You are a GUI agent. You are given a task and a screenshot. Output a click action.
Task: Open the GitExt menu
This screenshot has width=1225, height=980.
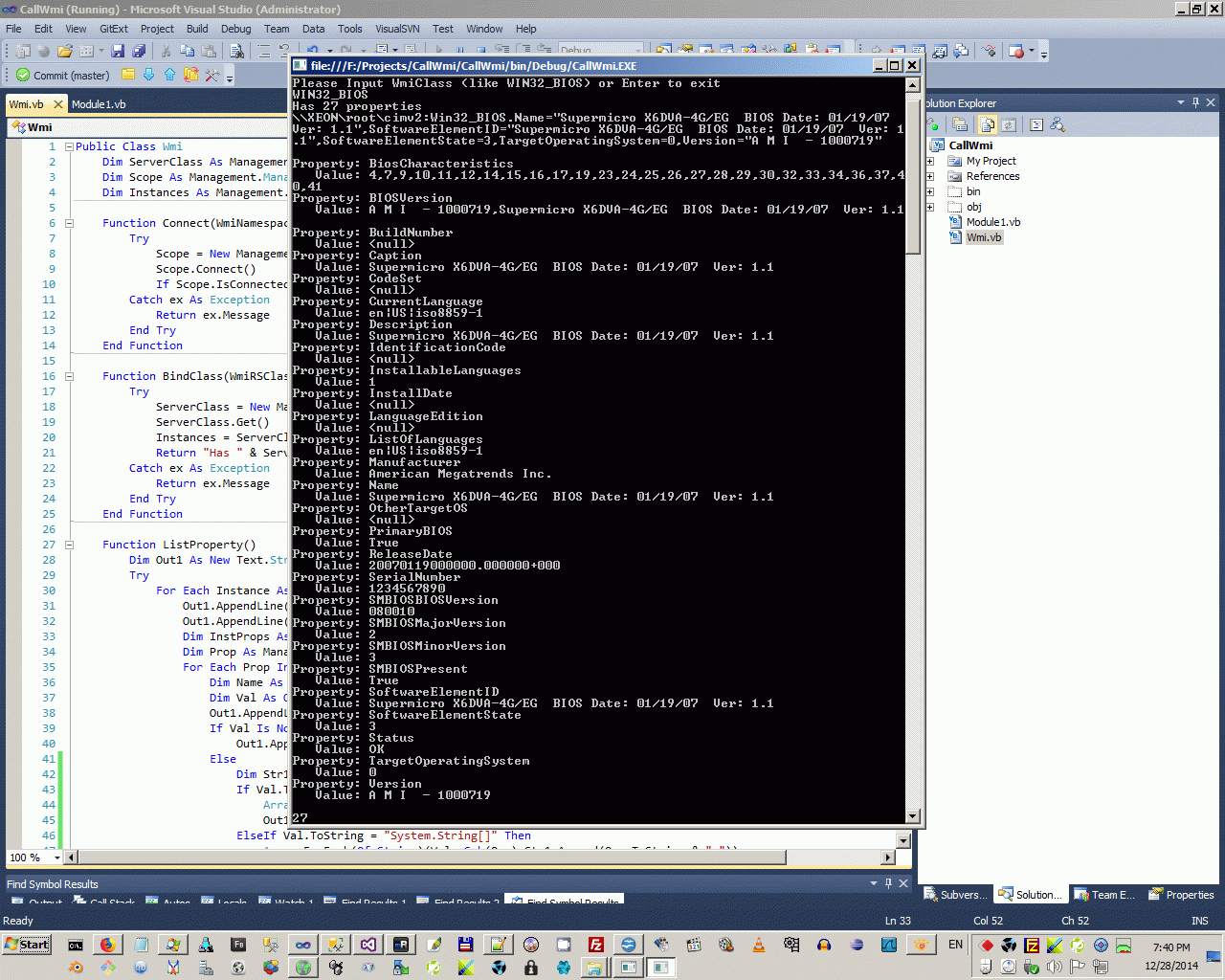pos(113,29)
